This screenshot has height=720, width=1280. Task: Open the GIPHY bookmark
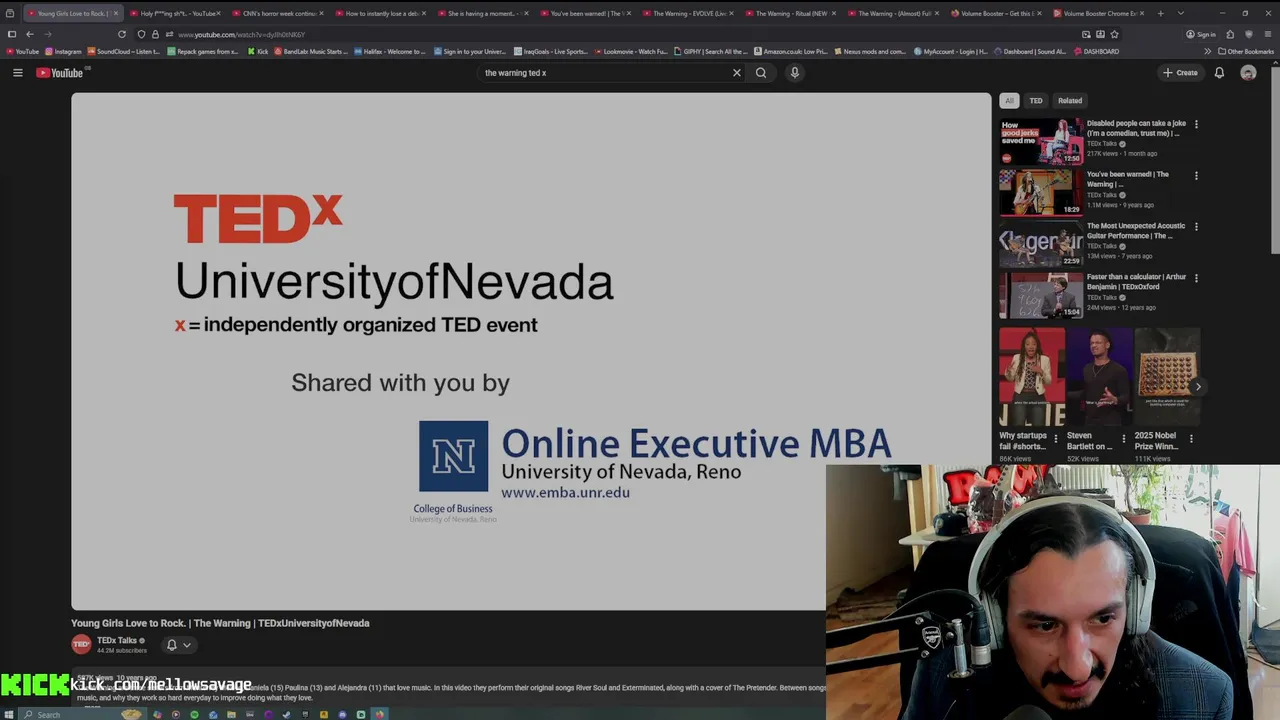click(x=711, y=51)
